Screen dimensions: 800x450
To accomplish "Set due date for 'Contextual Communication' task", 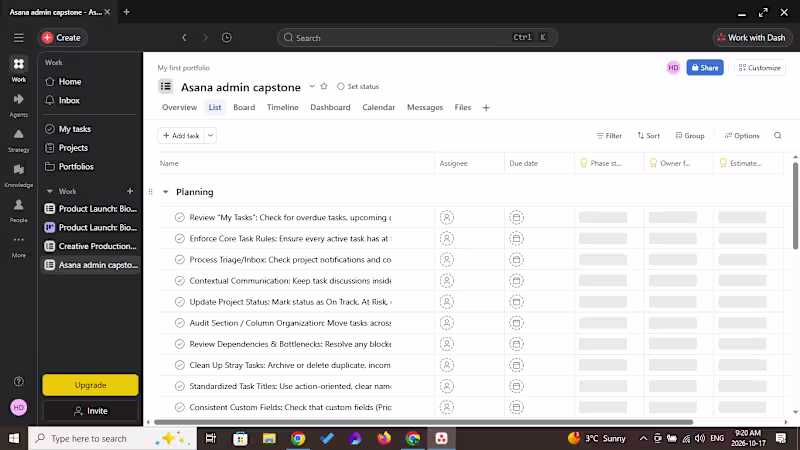I will [x=516, y=281].
